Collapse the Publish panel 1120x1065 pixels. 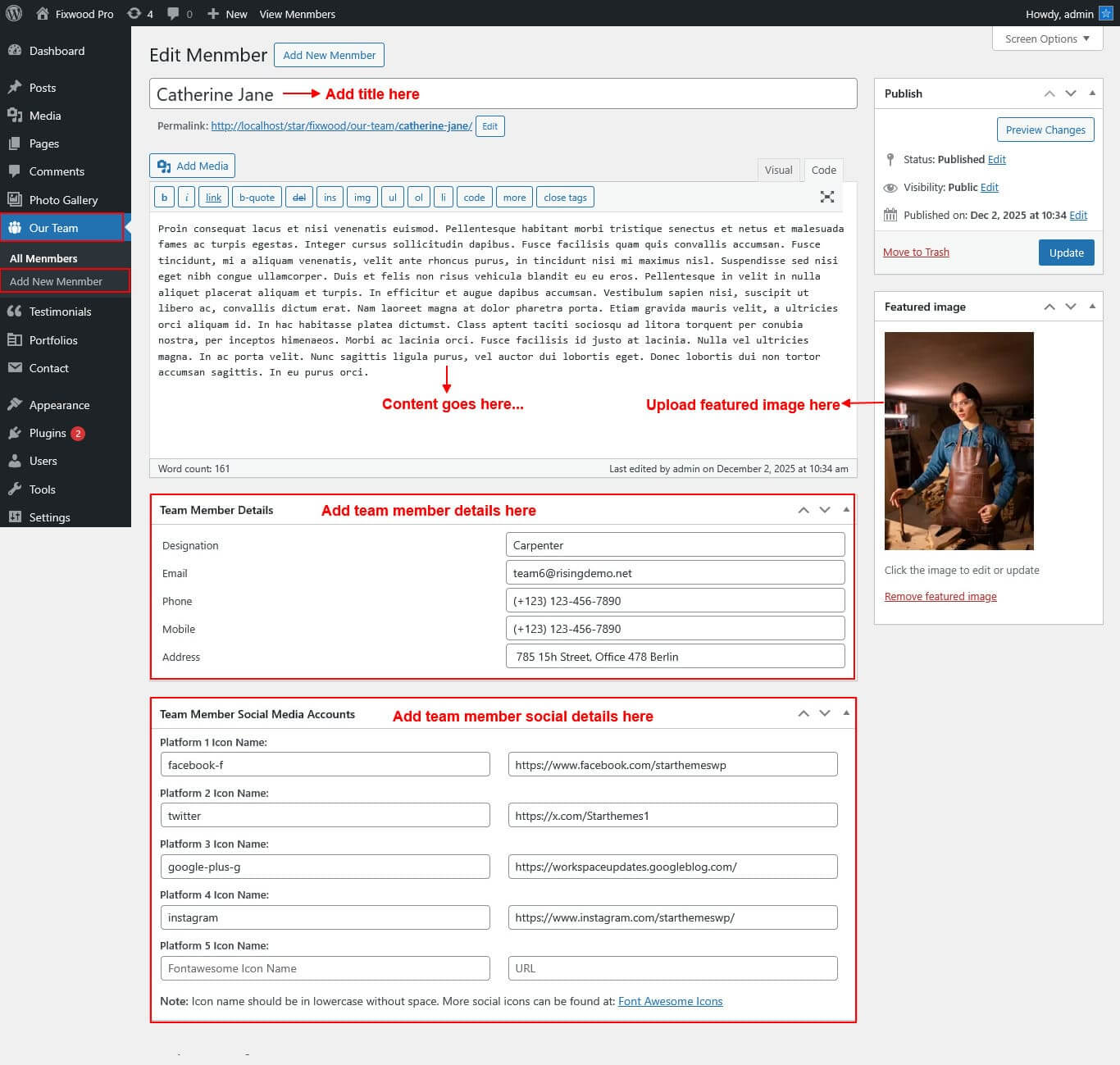point(1092,93)
